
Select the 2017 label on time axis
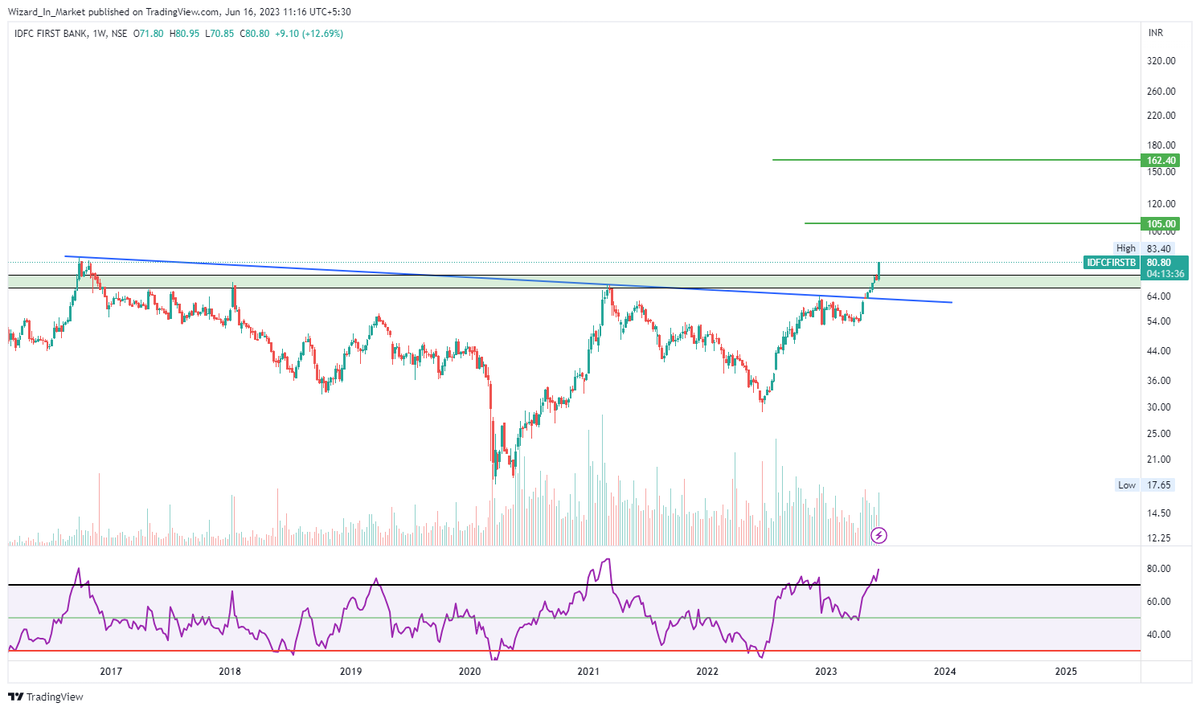pyautogui.click(x=110, y=672)
